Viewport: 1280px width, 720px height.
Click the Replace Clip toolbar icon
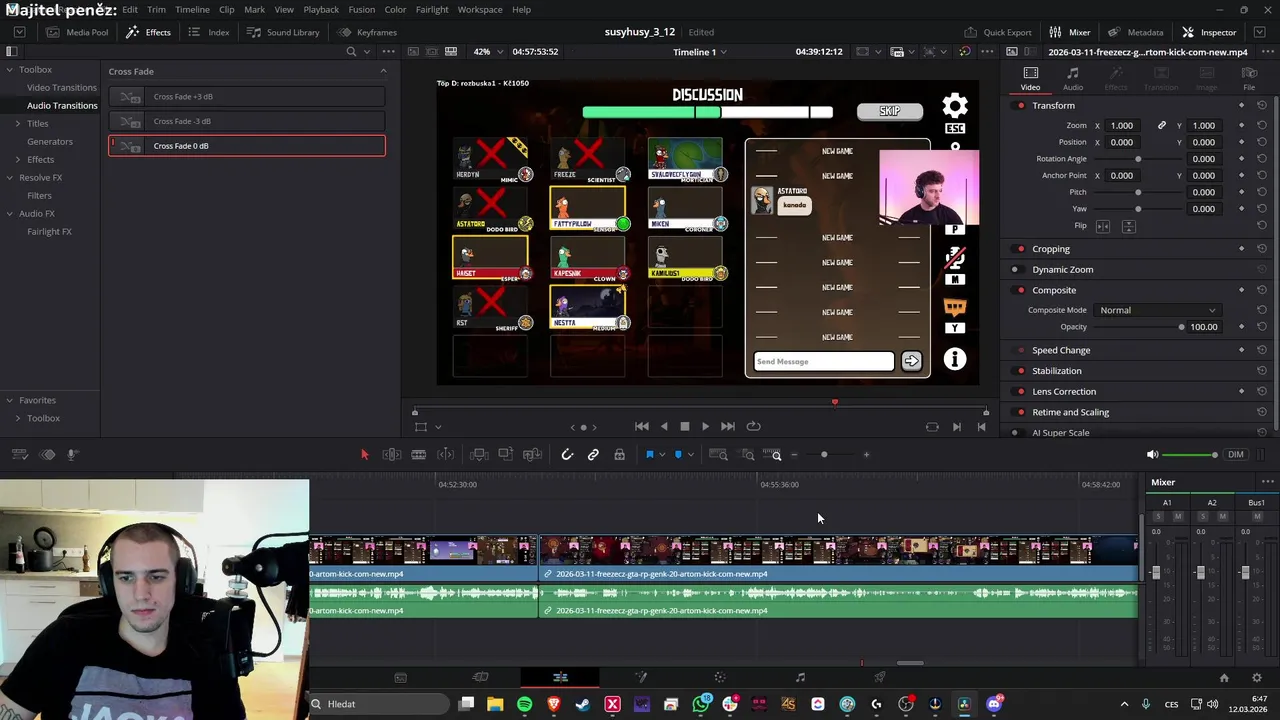coord(533,455)
